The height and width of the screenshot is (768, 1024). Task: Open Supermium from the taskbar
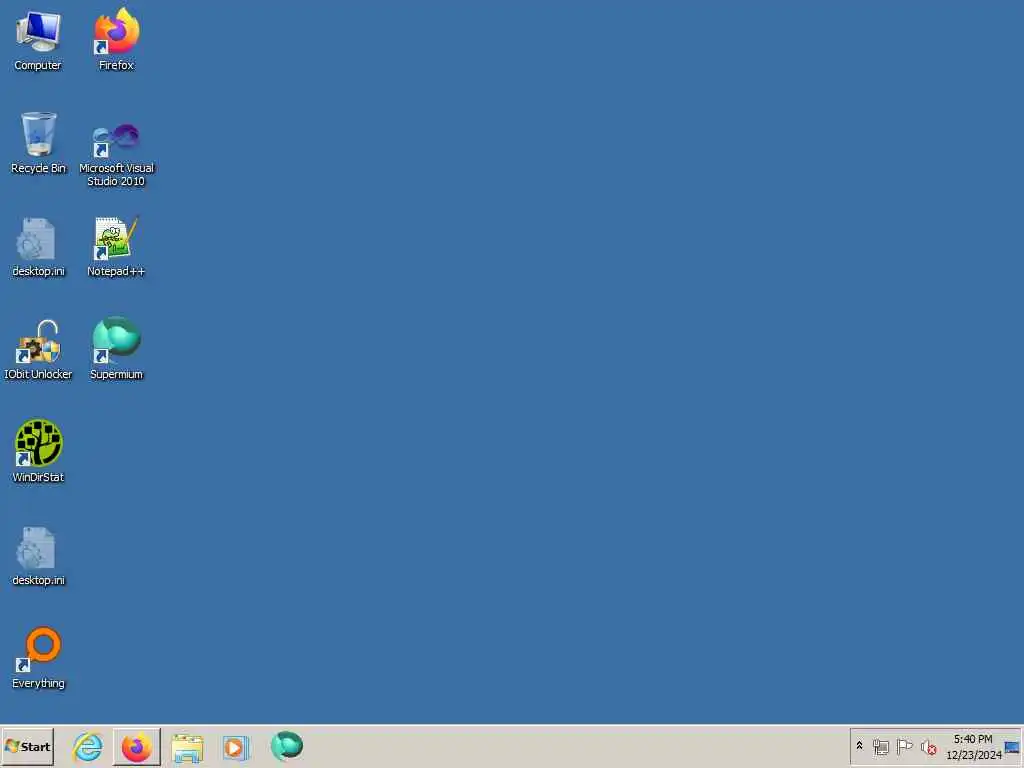[287, 746]
